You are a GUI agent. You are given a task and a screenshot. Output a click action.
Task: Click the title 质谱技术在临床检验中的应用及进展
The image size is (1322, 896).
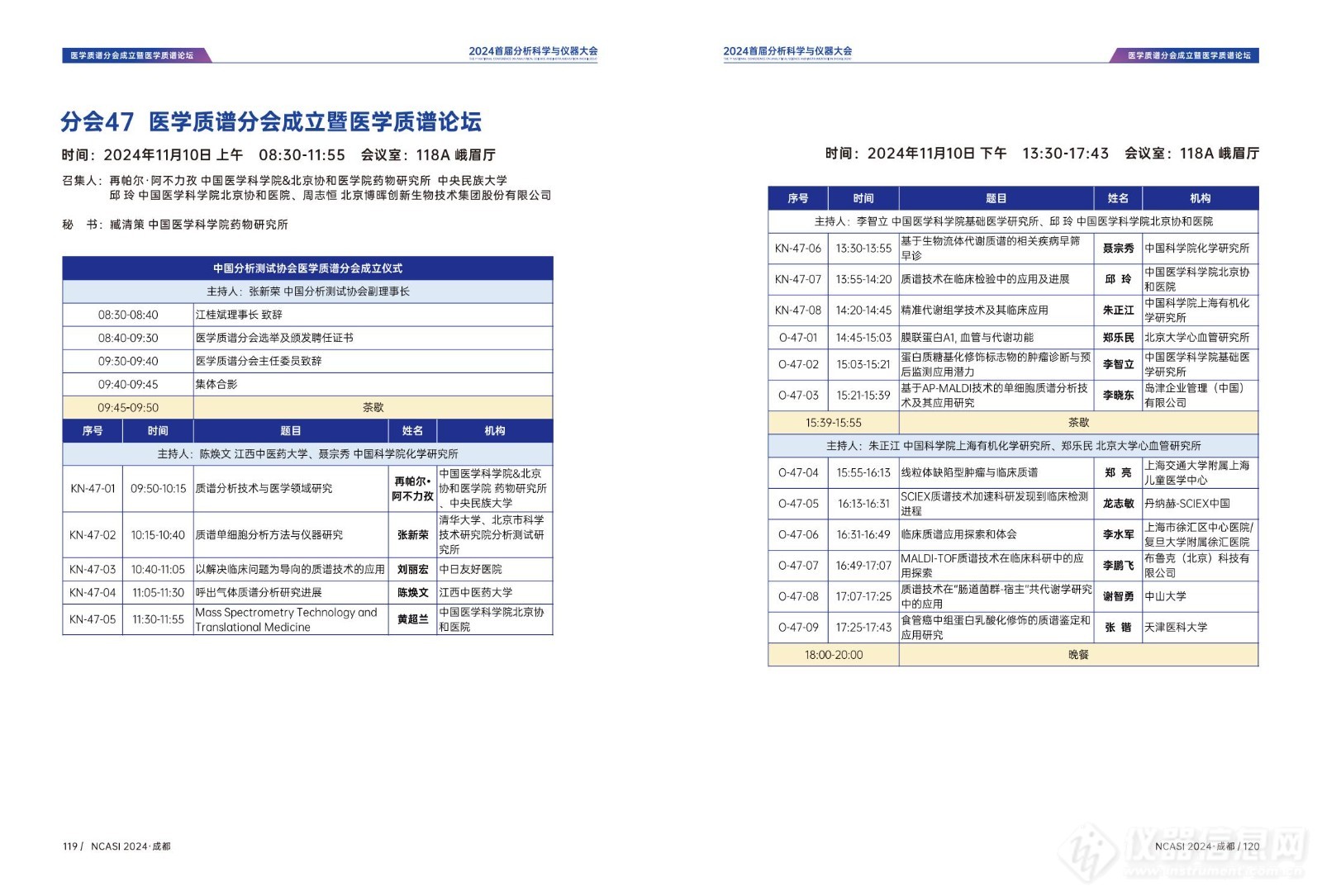click(x=985, y=279)
